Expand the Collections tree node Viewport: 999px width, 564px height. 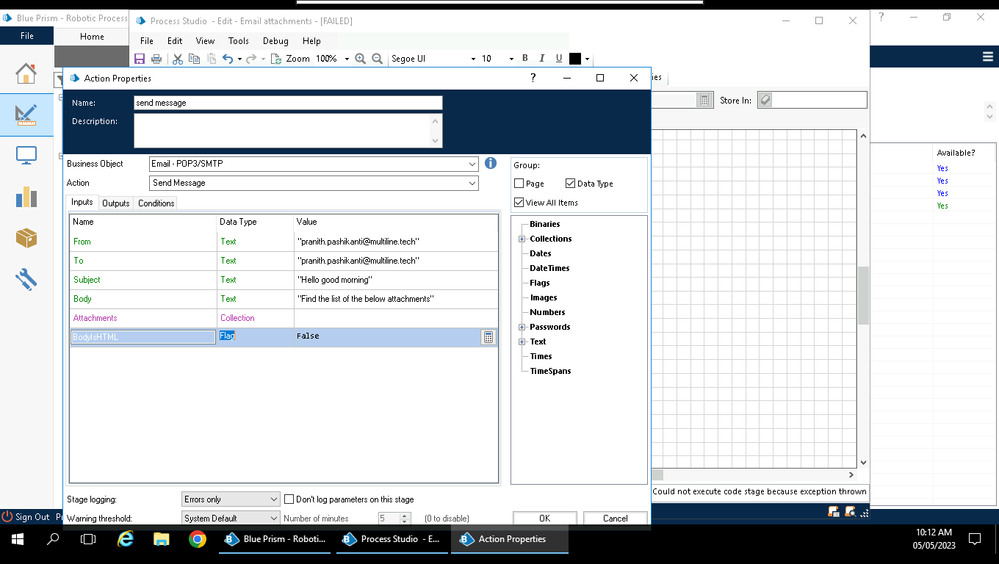point(522,239)
